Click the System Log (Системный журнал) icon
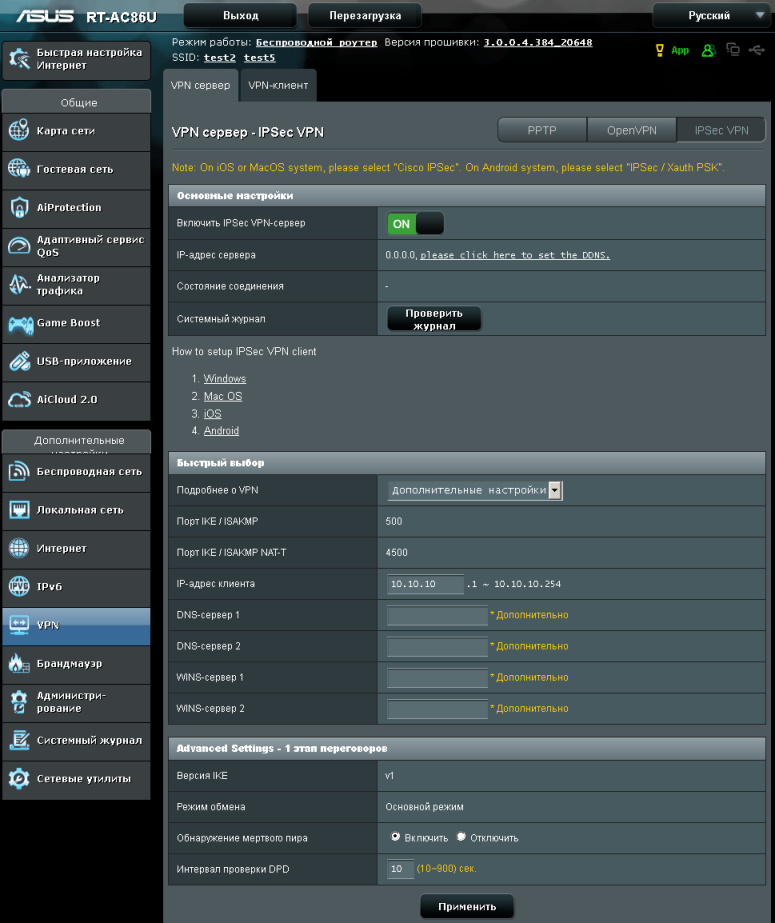The height and width of the screenshot is (923, 775). point(19,740)
